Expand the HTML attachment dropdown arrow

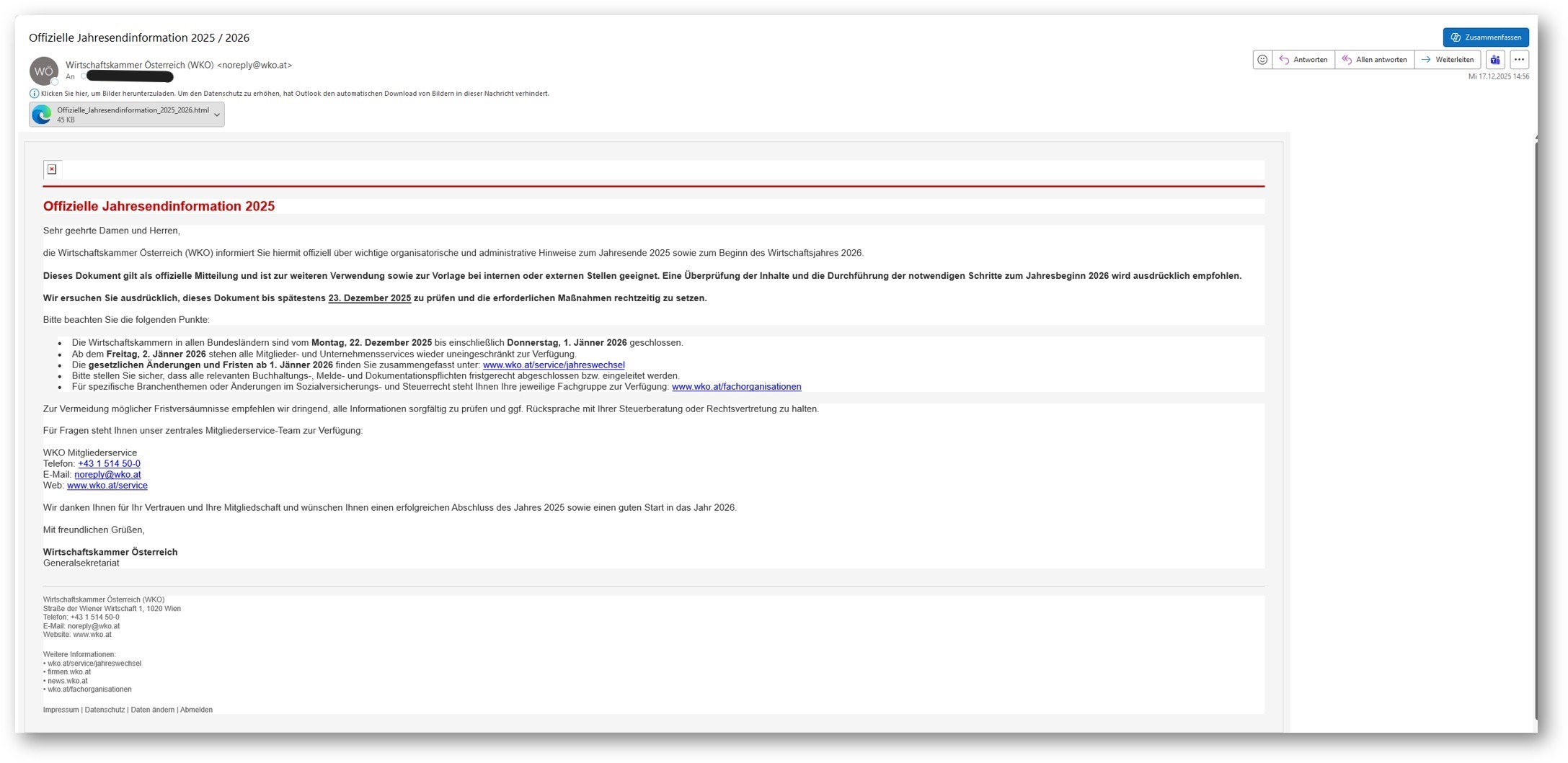(x=216, y=115)
